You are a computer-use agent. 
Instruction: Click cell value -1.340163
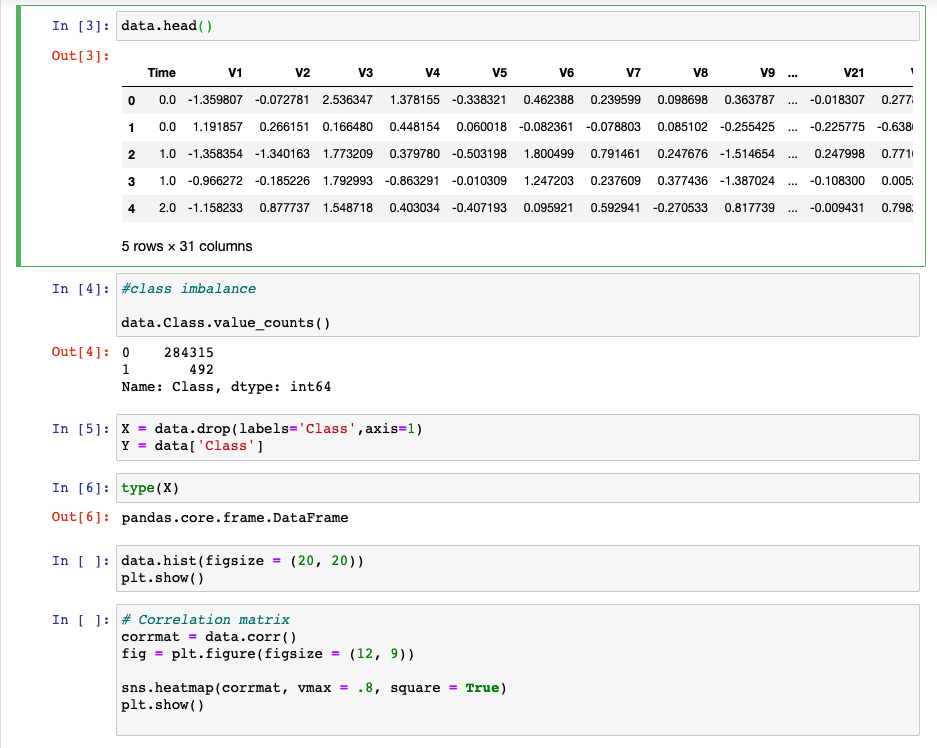click(x=282, y=154)
